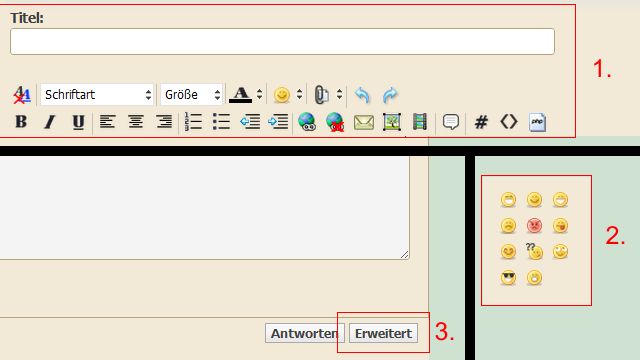Click the redo arrow icon
640x360 pixels.
click(390, 95)
